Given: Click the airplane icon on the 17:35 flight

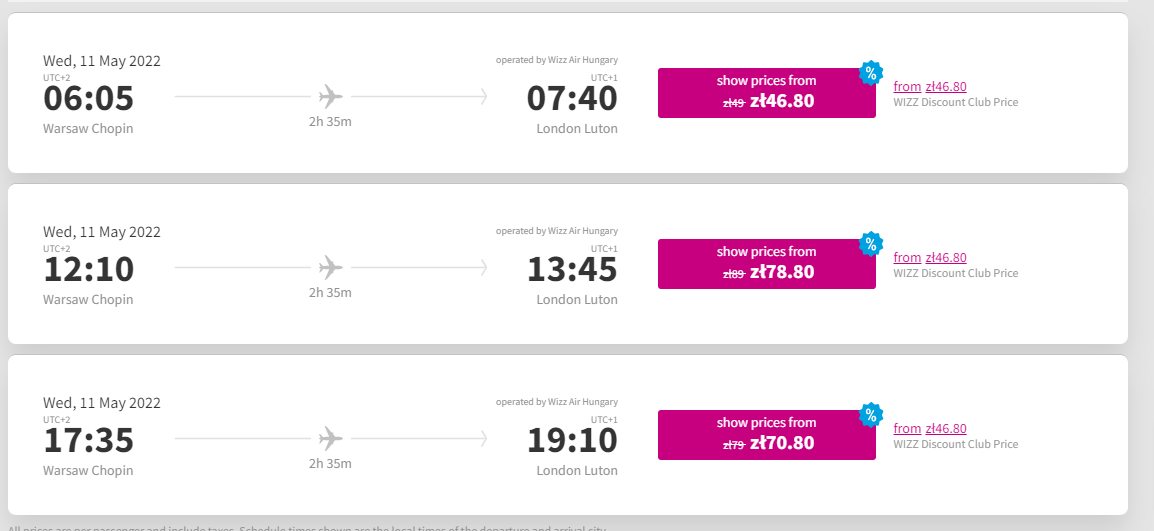Looking at the screenshot, I should click(x=331, y=438).
